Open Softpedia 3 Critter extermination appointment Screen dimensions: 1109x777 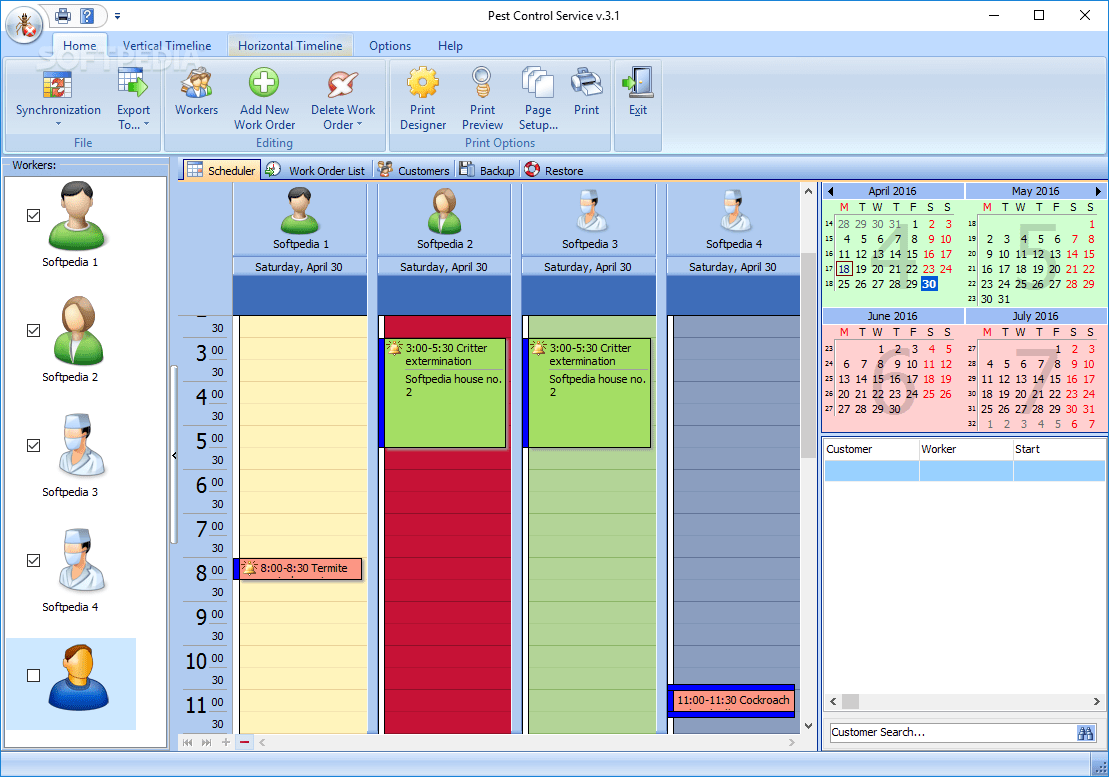(x=588, y=392)
